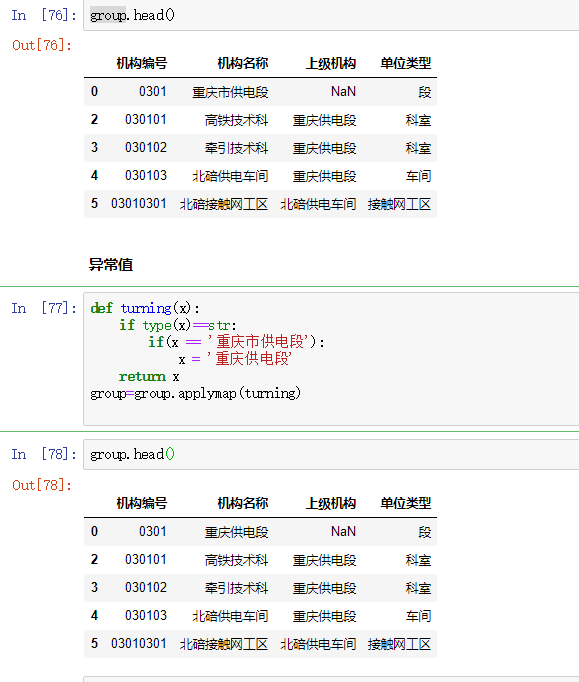Screen dimensions: 579x682
Task: Click cell 0301 in Out[76] table
Action: pyautogui.click(x=153, y=92)
